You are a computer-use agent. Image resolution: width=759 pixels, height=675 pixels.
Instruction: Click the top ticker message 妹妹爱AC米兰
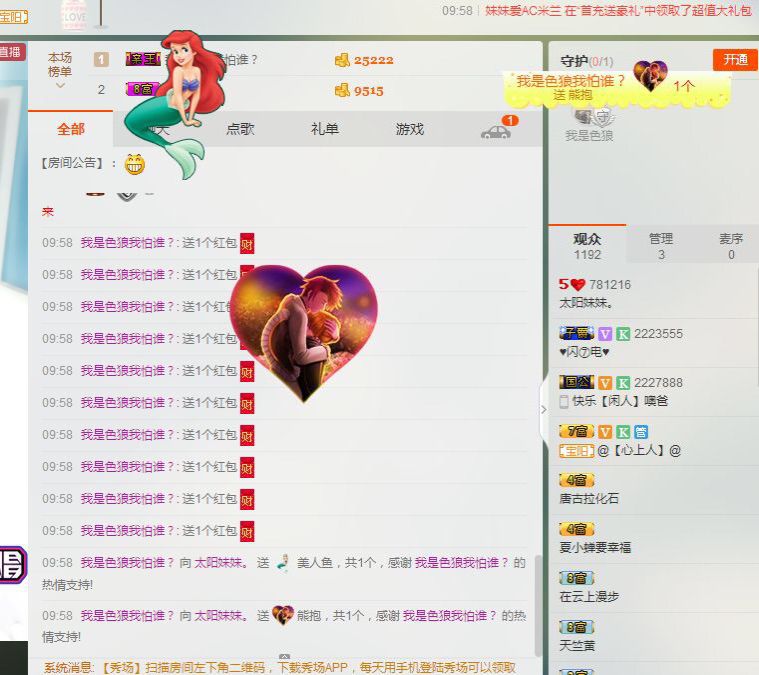pyautogui.click(x=618, y=11)
